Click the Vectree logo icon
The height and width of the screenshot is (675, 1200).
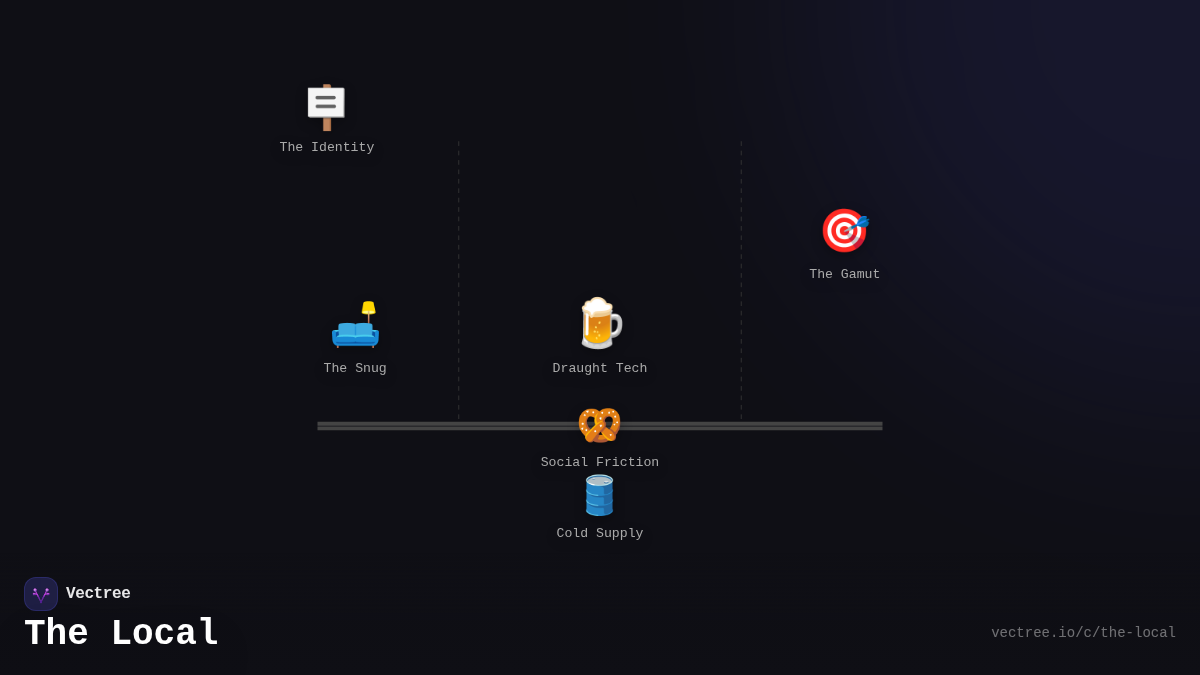coord(41,594)
